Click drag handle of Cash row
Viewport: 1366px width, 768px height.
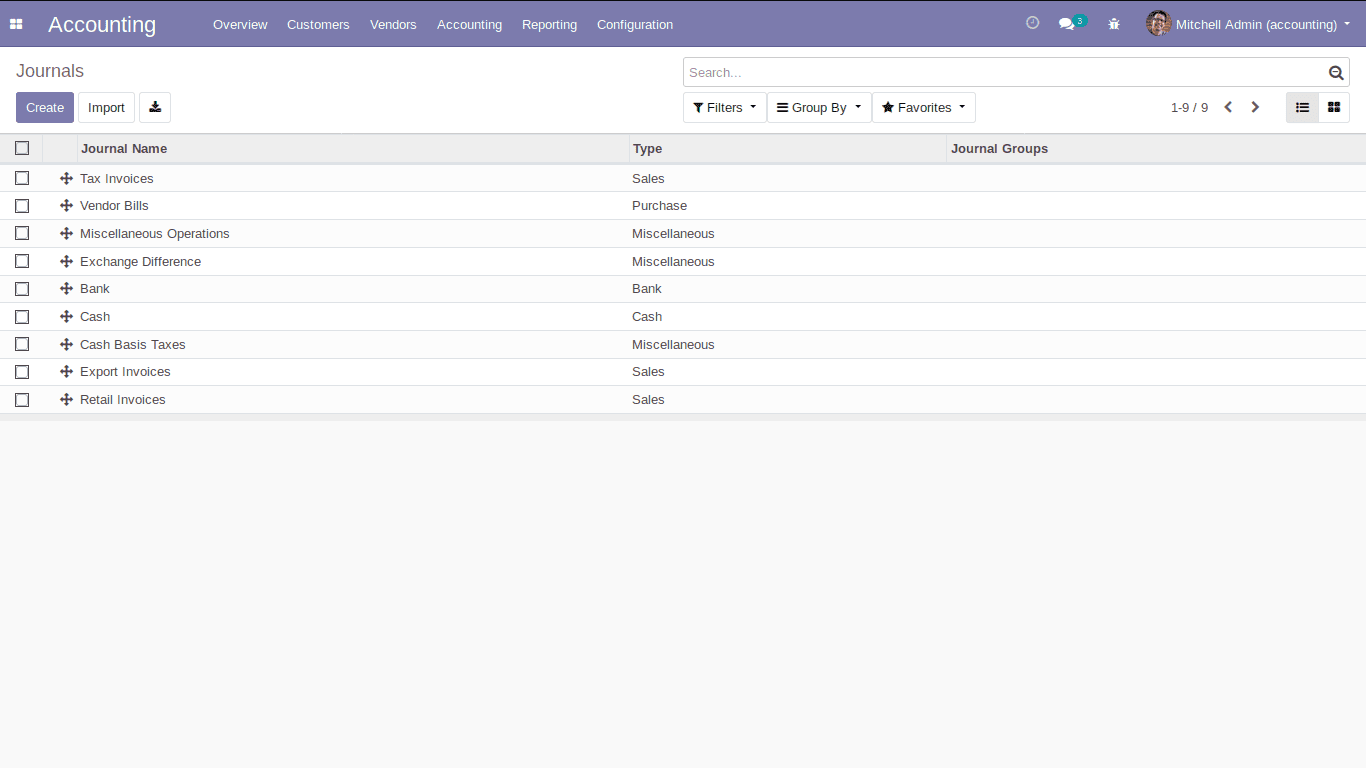click(x=66, y=316)
